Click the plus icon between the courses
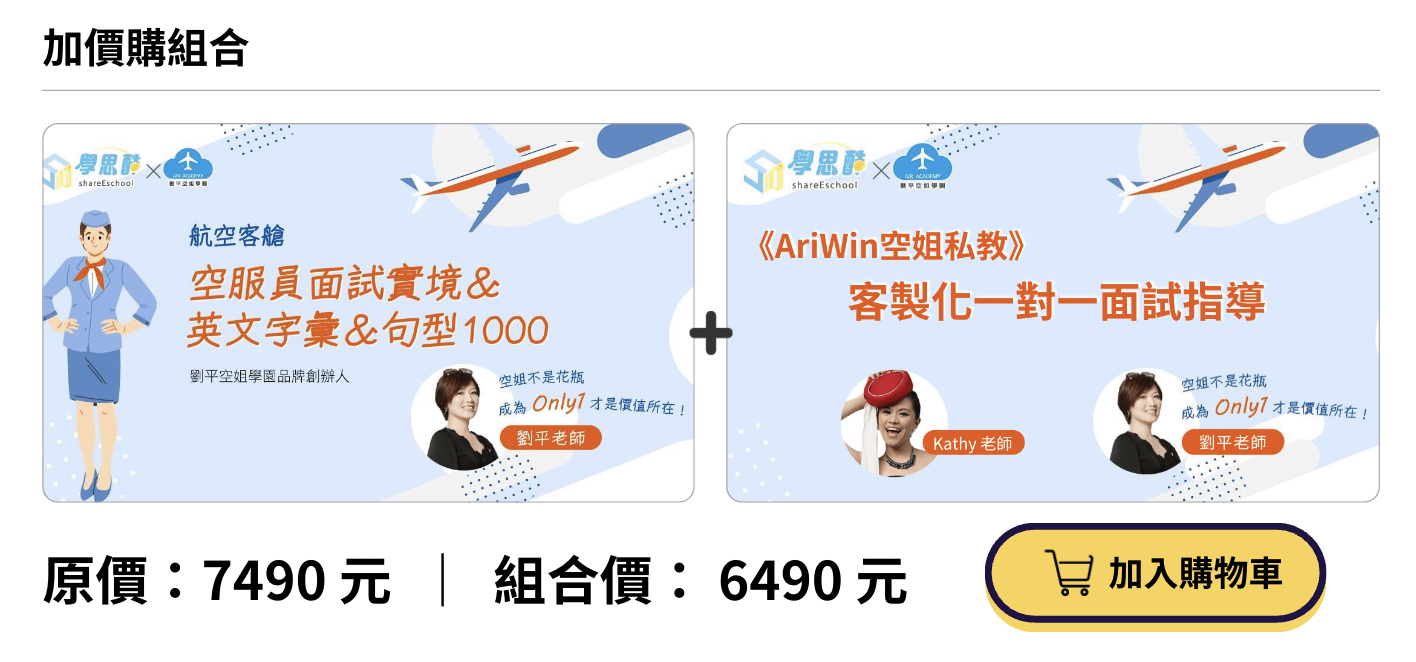 click(711, 333)
